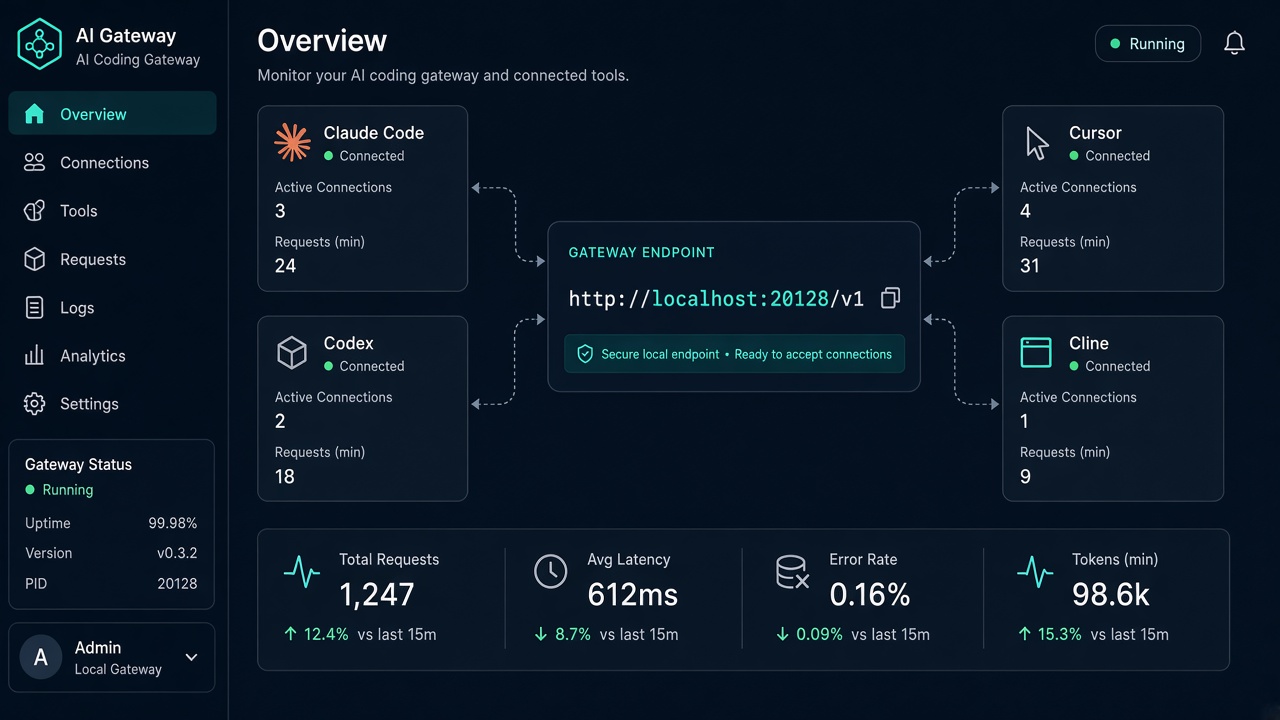Image resolution: width=1280 pixels, height=720 pixels.
Task: Click the Error Rate value 0.16%
Action: tap(870, 595)
